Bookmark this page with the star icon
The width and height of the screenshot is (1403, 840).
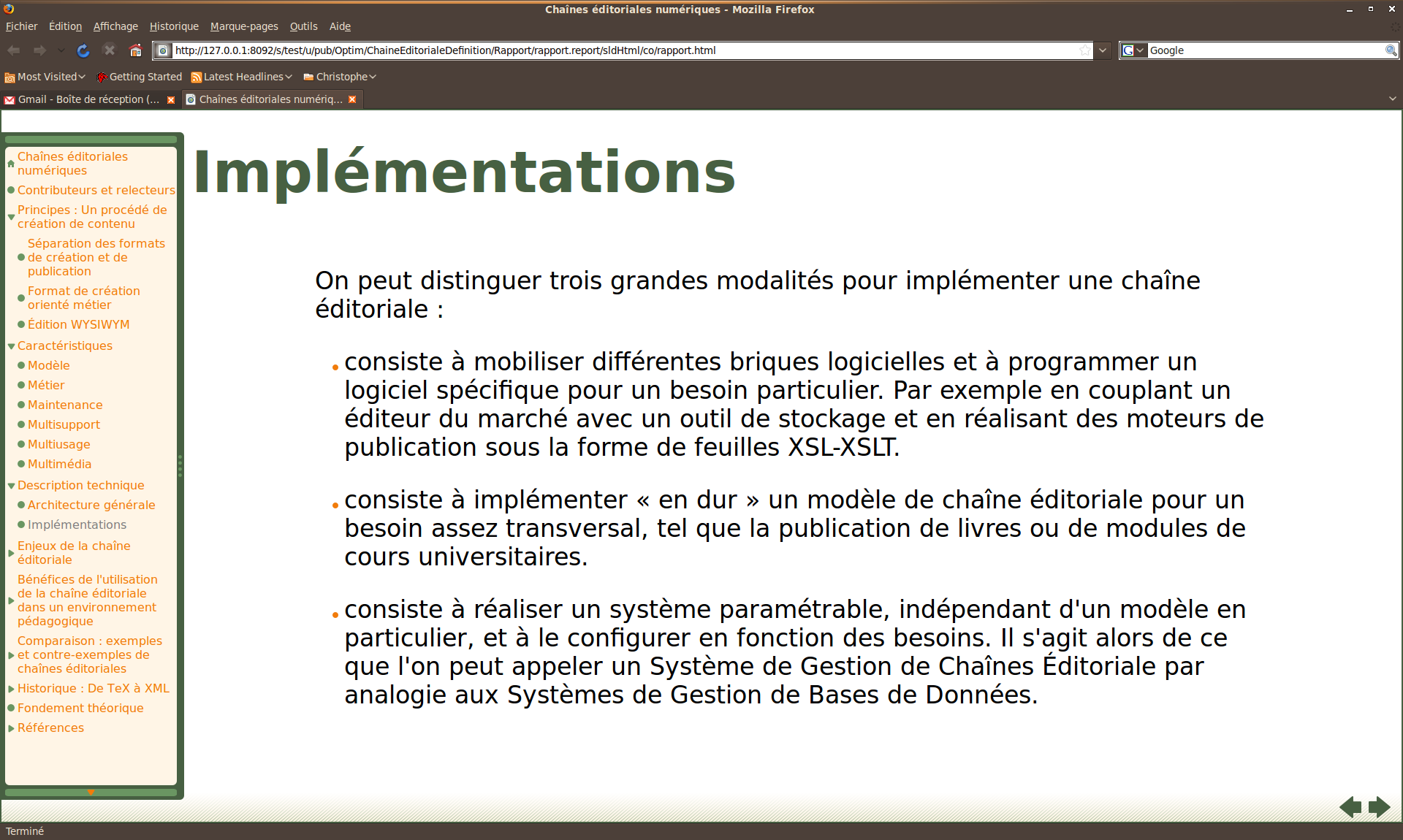[x=1084, y=50]
